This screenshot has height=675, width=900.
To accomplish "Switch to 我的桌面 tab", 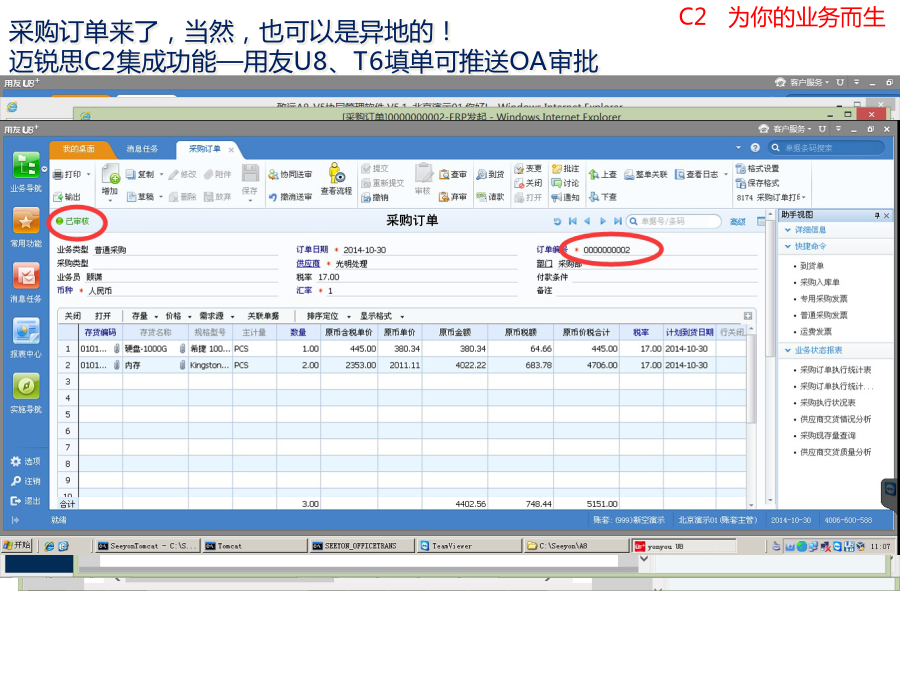I will pyautogui.click(x=79, y=149).
